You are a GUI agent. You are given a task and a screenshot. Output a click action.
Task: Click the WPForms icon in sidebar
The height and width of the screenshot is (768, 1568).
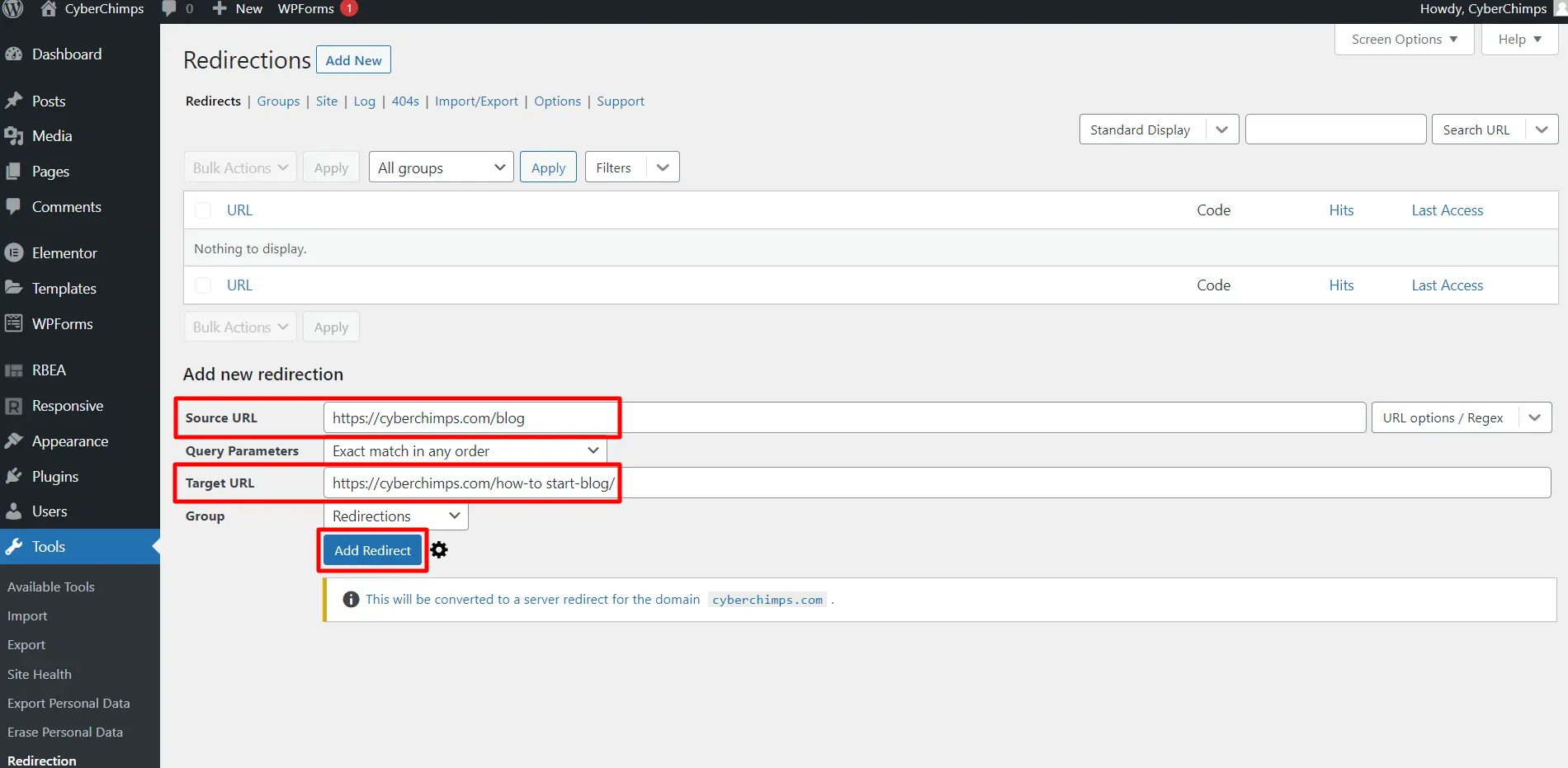(x=13, y=323)
